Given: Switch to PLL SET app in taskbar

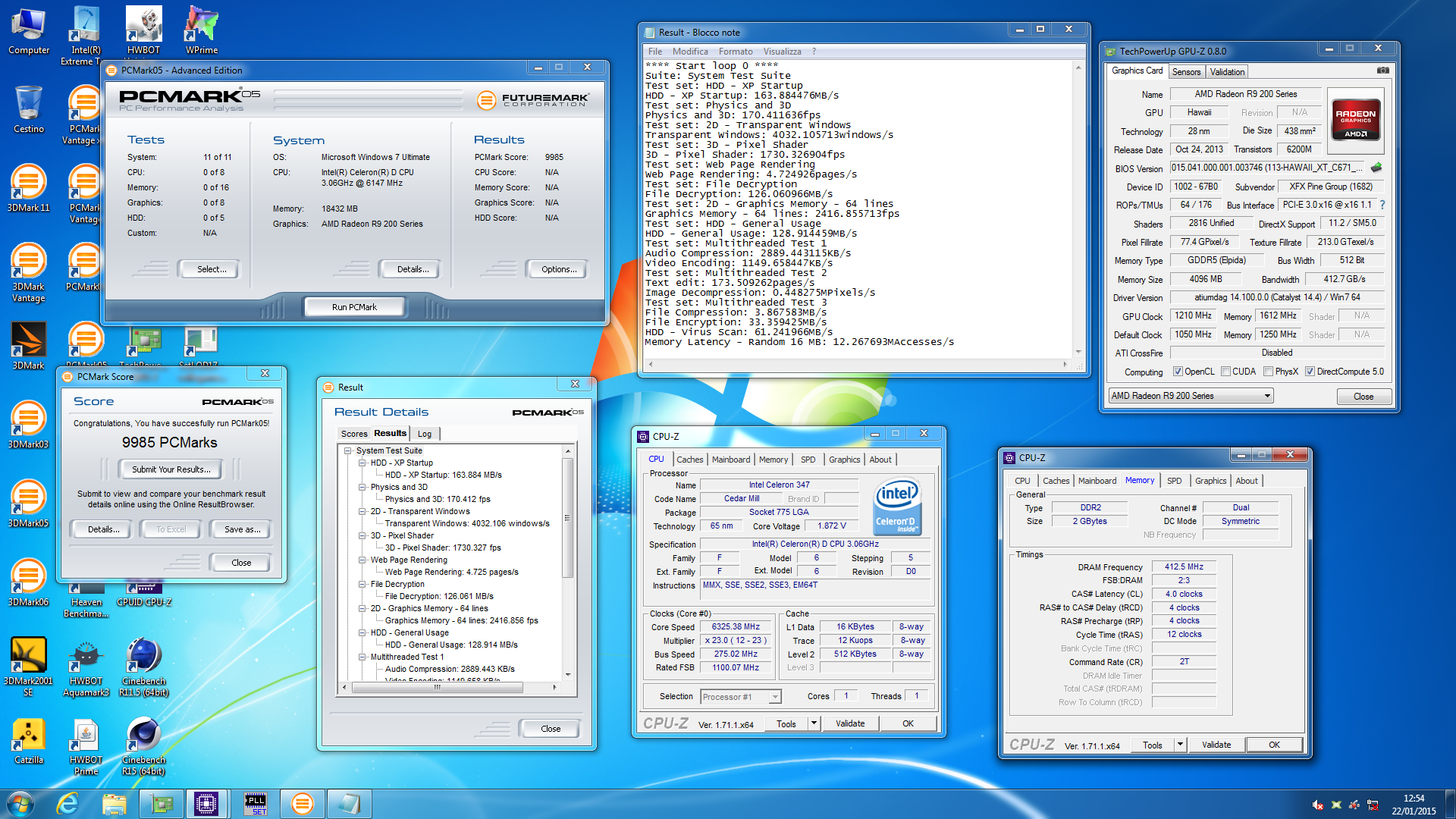Looking at the screenshot, I should [x=256, y=804].
